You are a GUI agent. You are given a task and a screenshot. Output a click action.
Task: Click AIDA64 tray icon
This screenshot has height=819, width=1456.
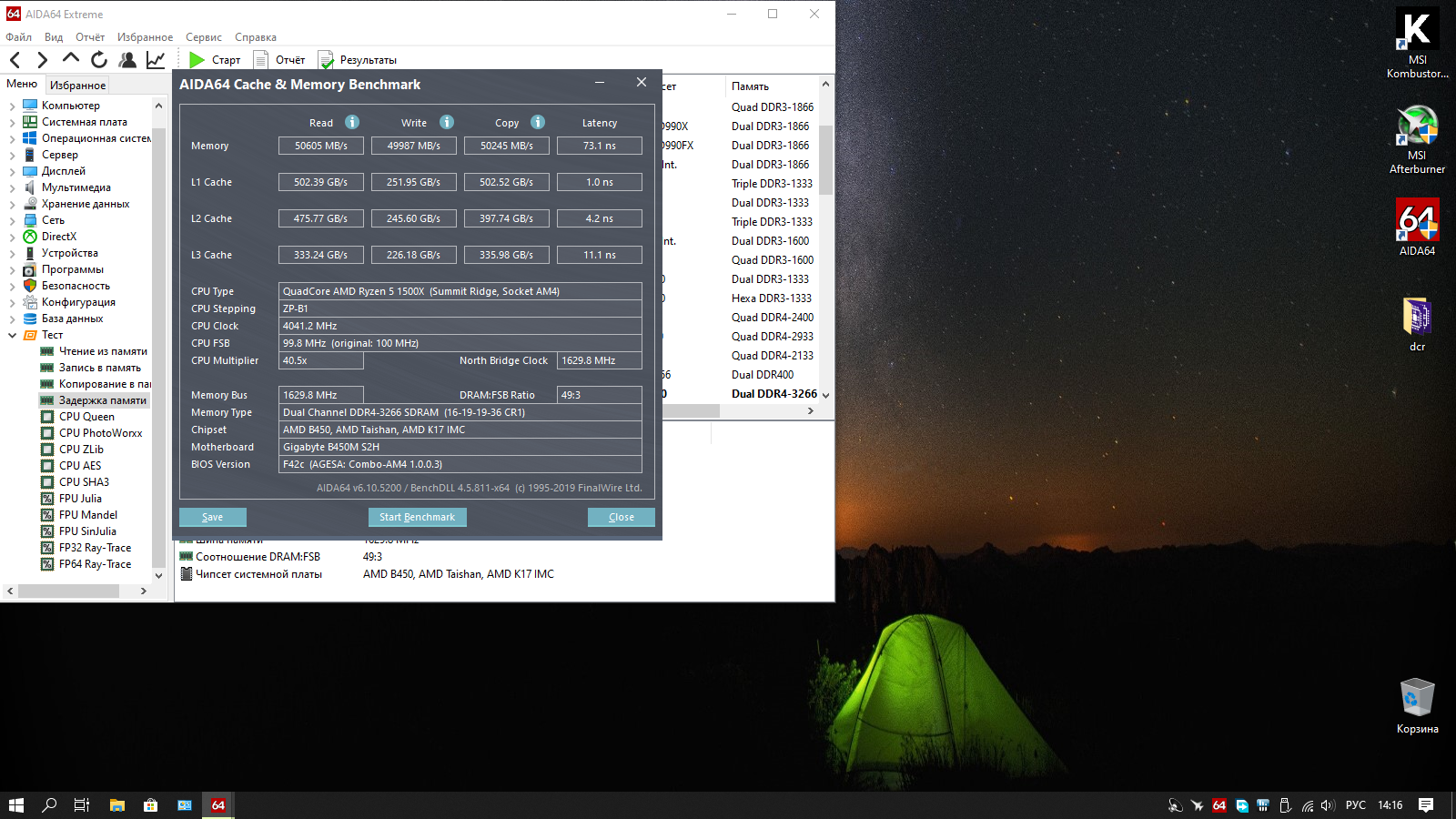click(x=1219, y=805)
